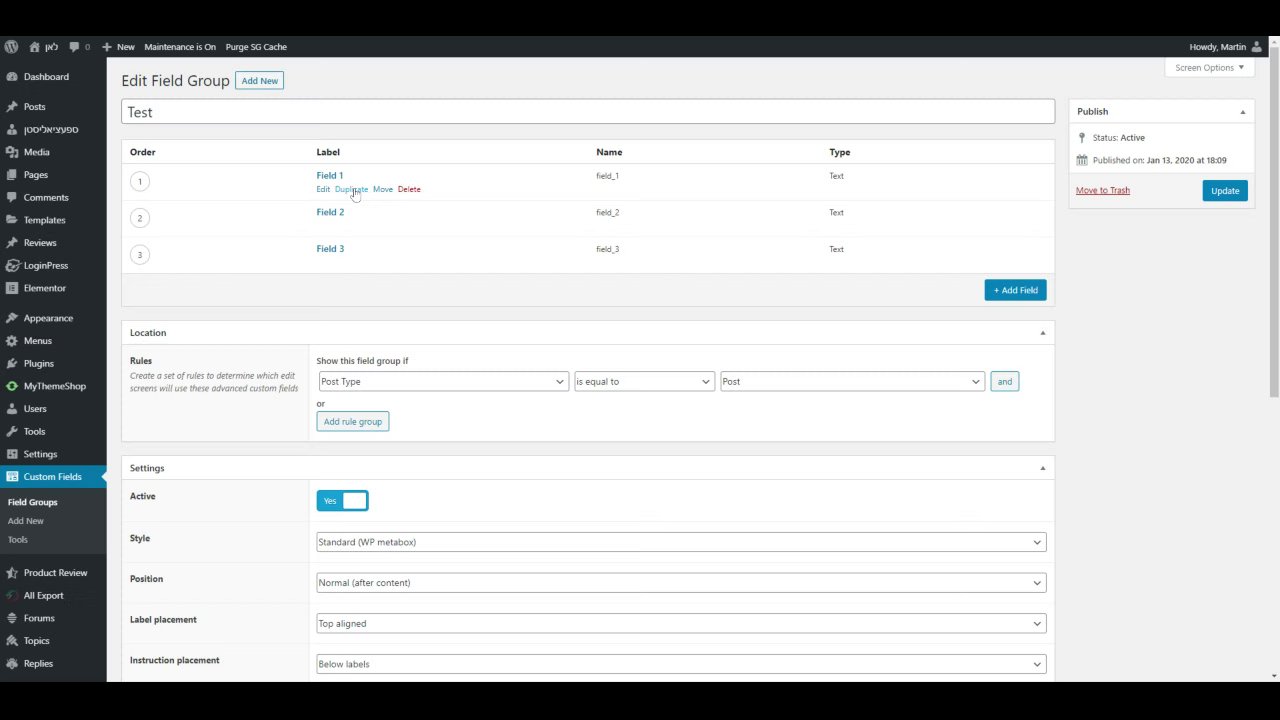The image size is (1280, 720).
Task: Click Move to Trash link
Action: 1103,190
